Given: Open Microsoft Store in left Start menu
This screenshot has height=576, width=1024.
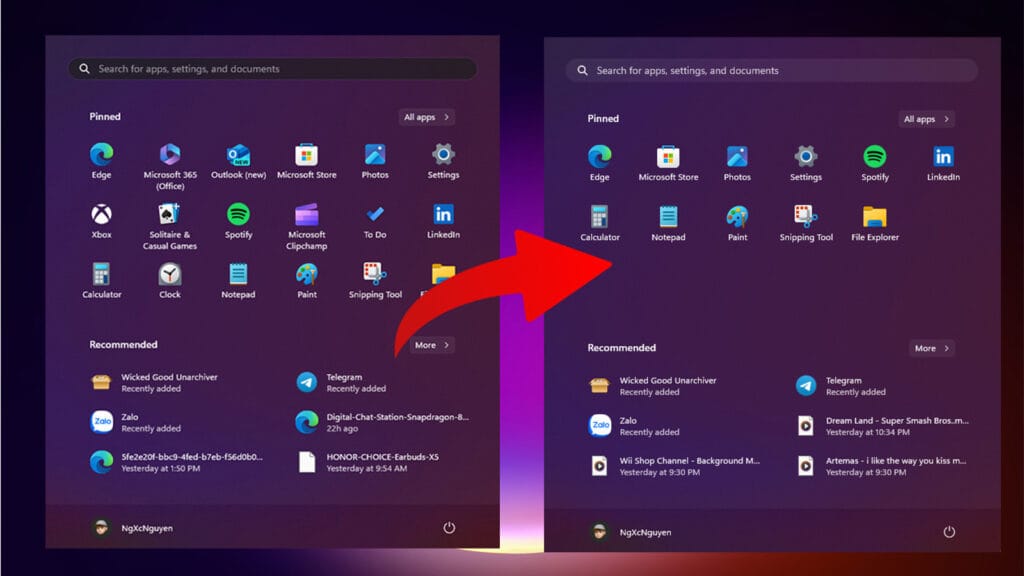Looking at the screenshot, I should click(x=306, y=161).
